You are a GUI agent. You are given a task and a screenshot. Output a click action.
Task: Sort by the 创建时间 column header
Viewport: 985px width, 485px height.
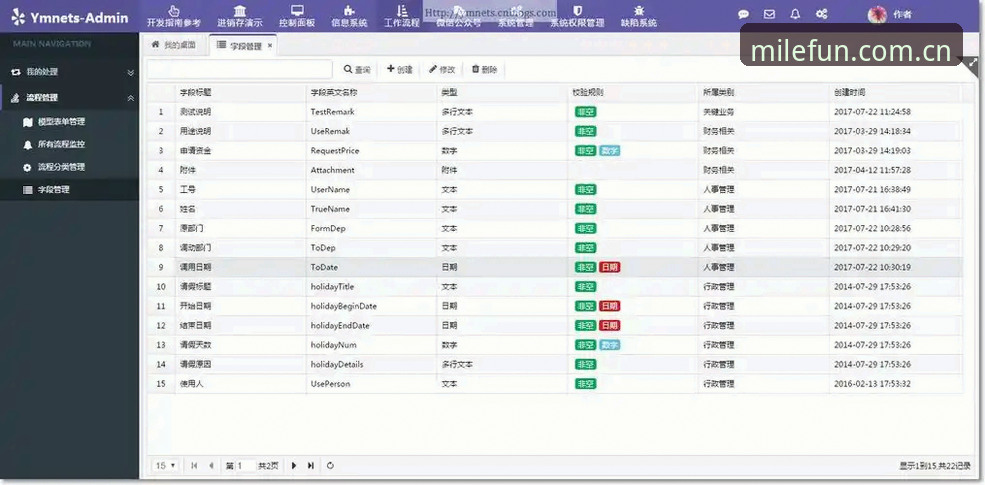tap(895, 92)
